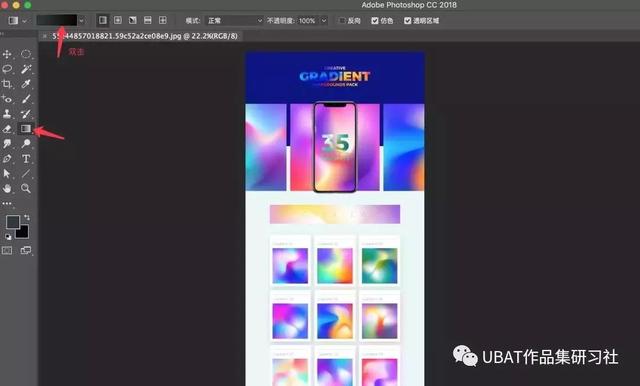Click the gradient preview swatch to edit
Viewport: 640px width, 386px height.
click(57, 20)
